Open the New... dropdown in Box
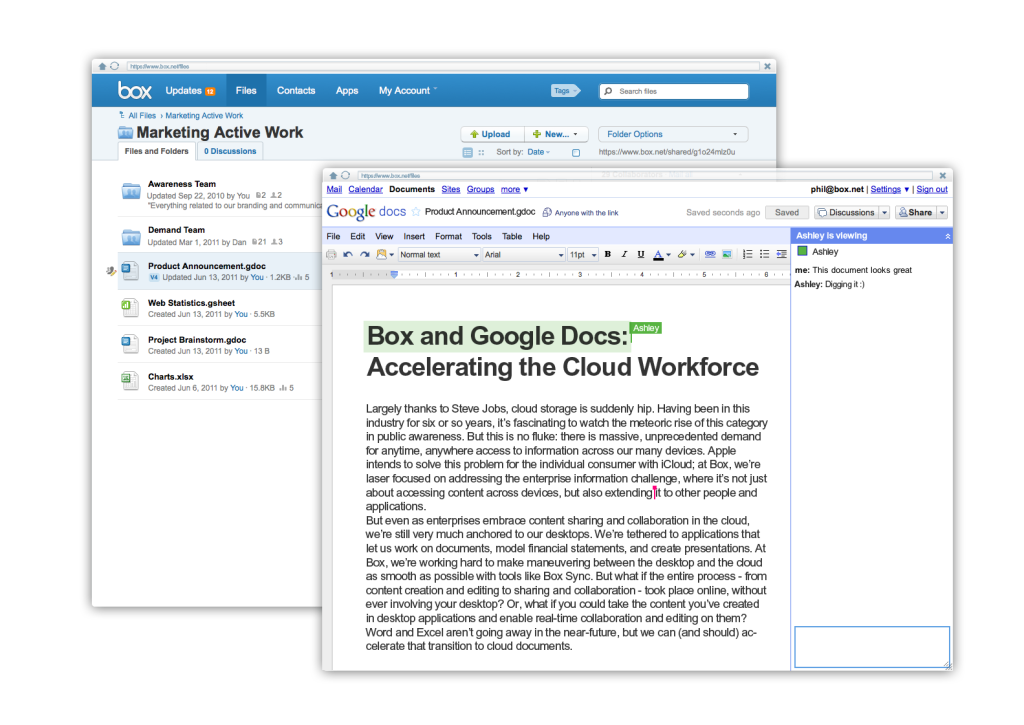This screenshot has height=725, width=1024. tap(556, 134)
